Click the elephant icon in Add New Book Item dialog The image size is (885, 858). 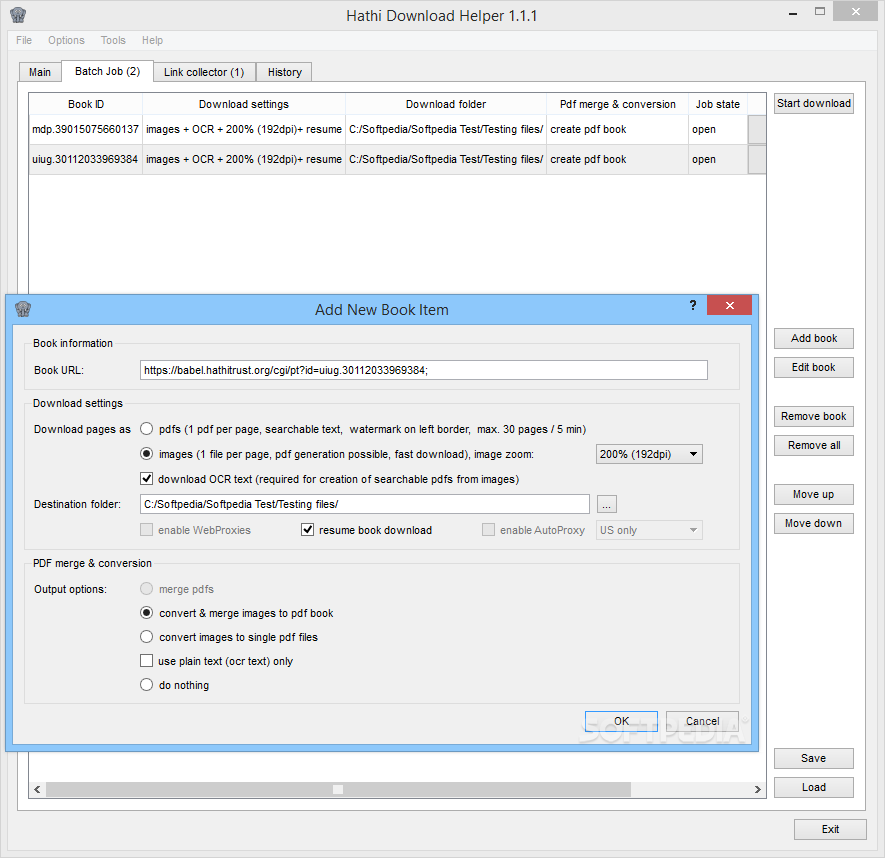[x=23, y=309]
